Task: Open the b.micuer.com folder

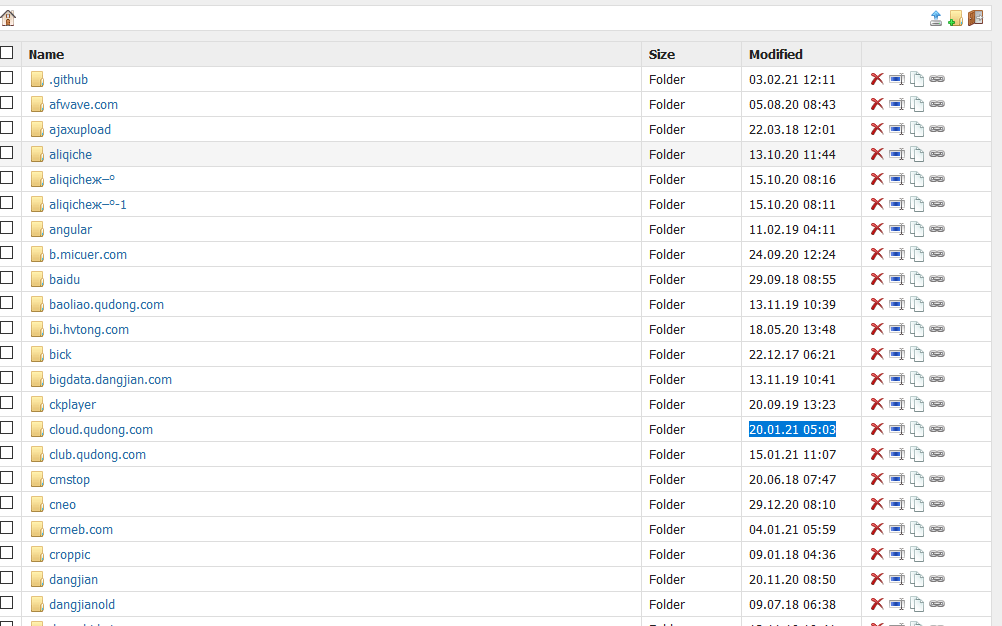Action: tap(88, 254)
